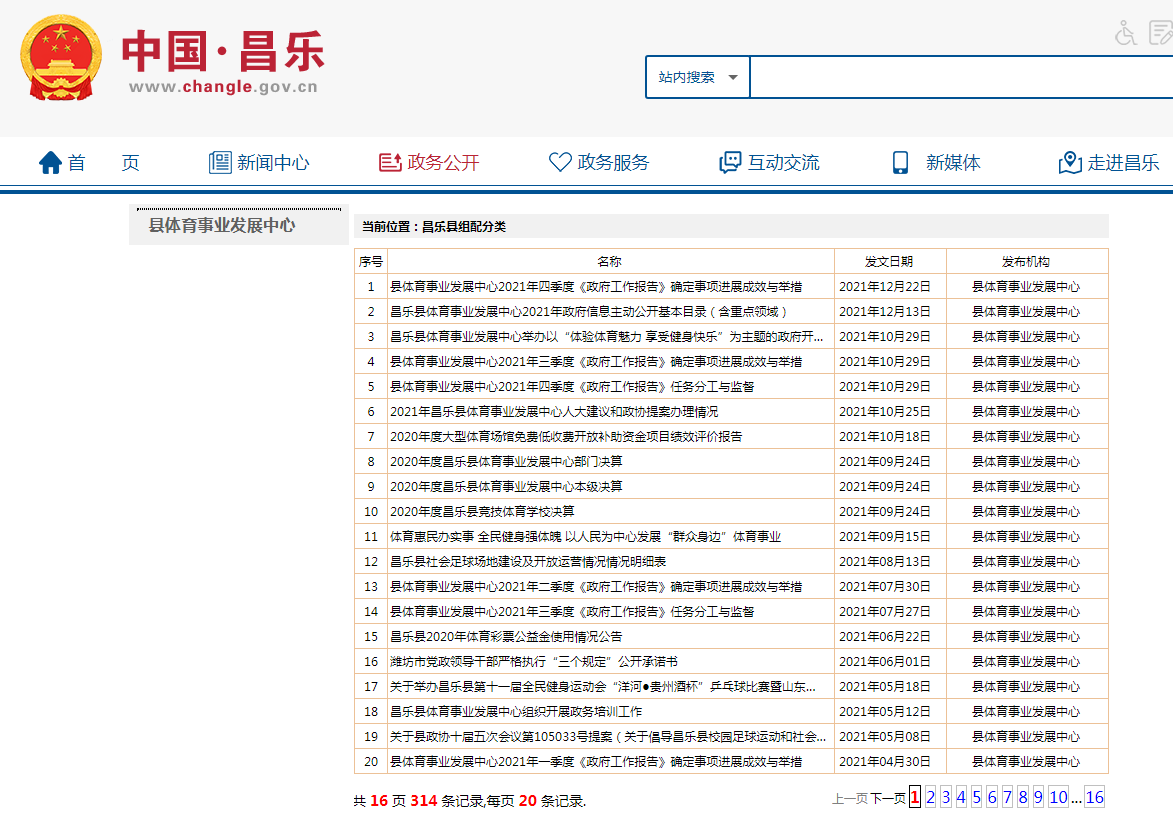
Task: Click the wheelchair accessibility icon
Action: 1126,33
